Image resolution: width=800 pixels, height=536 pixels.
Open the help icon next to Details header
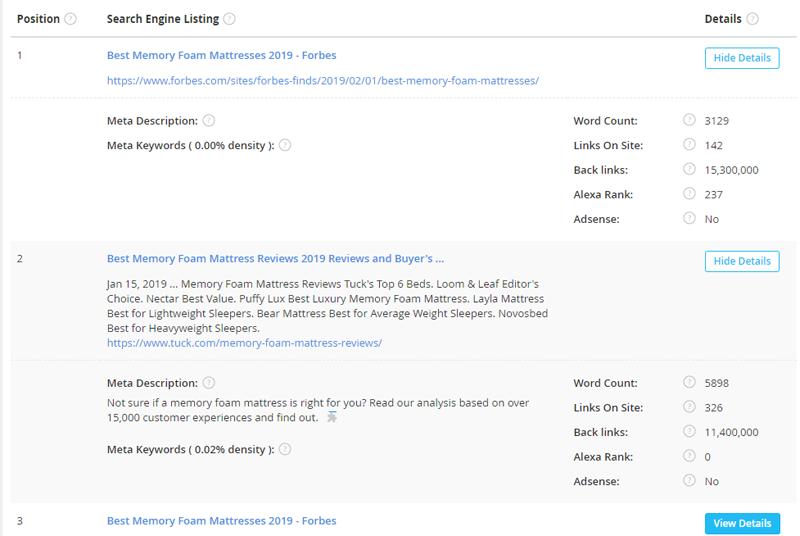[x=752, y=19]
